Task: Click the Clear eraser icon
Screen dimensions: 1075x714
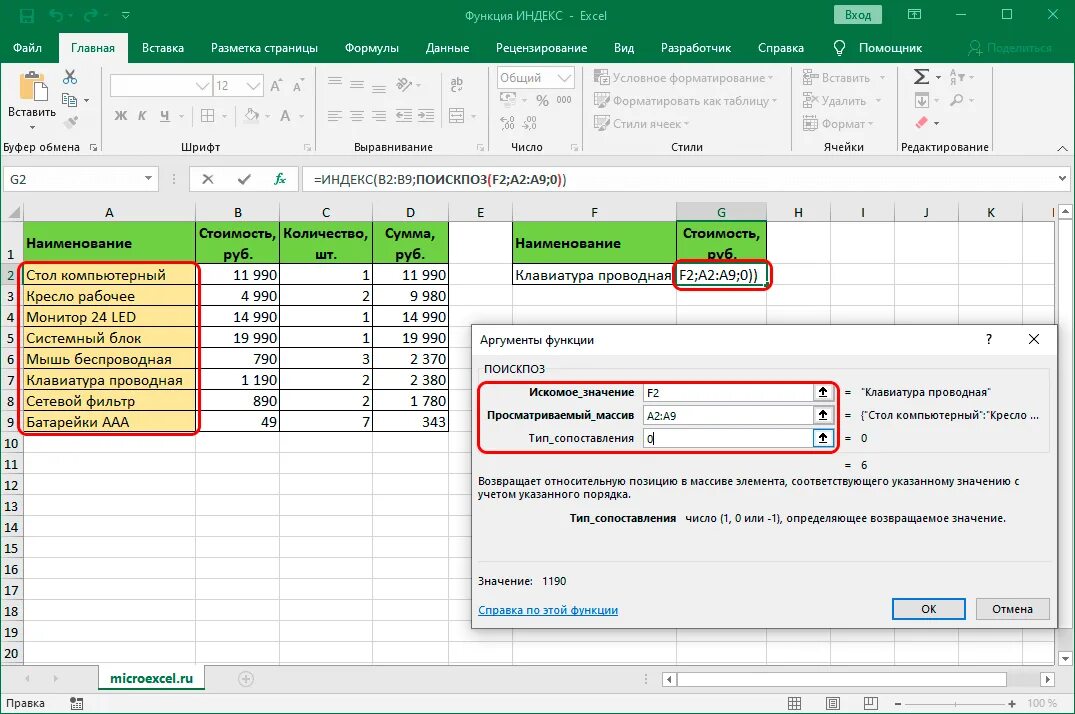Action: tap(921, 123)
